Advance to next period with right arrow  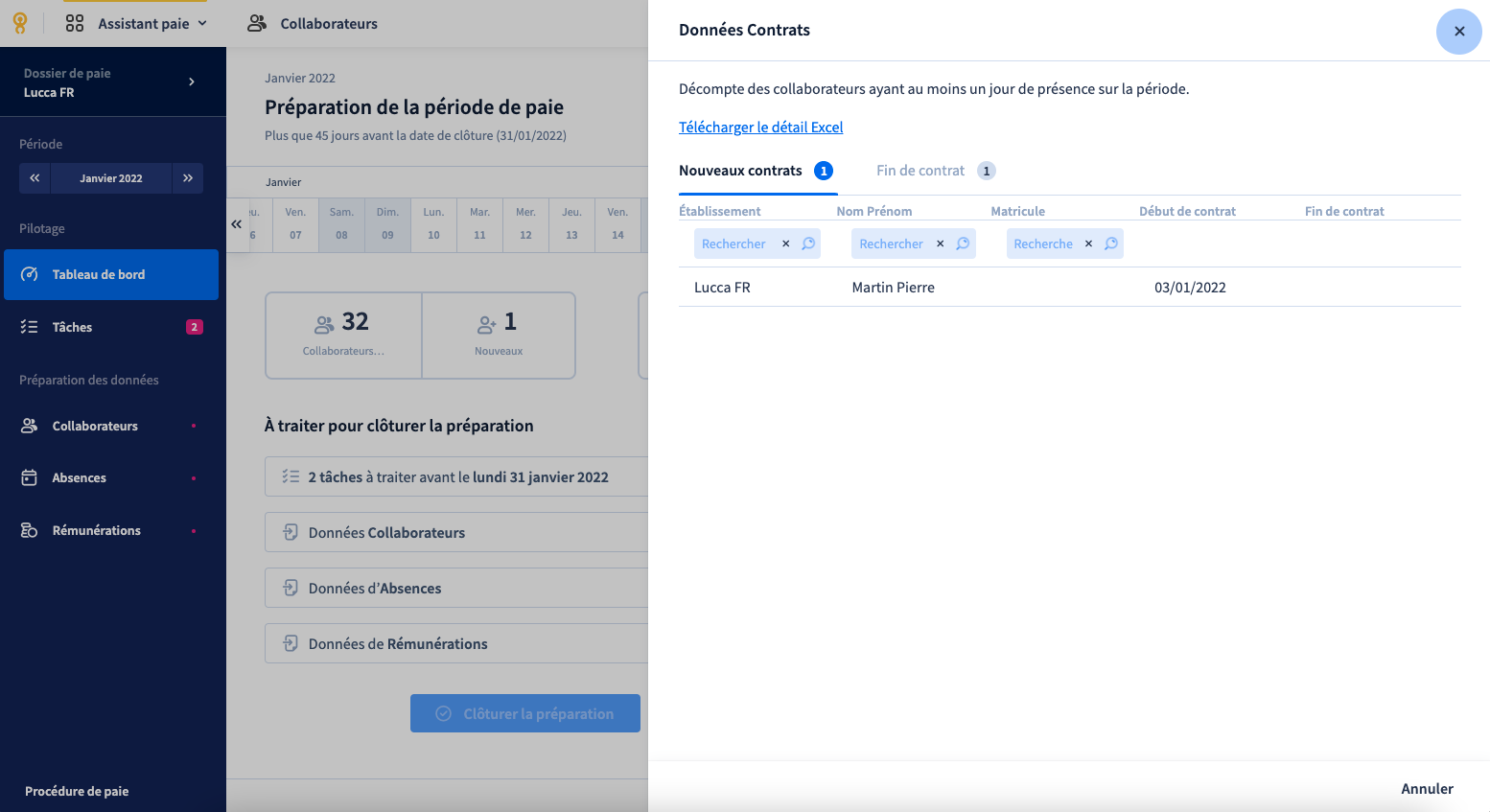coord(188,178)
